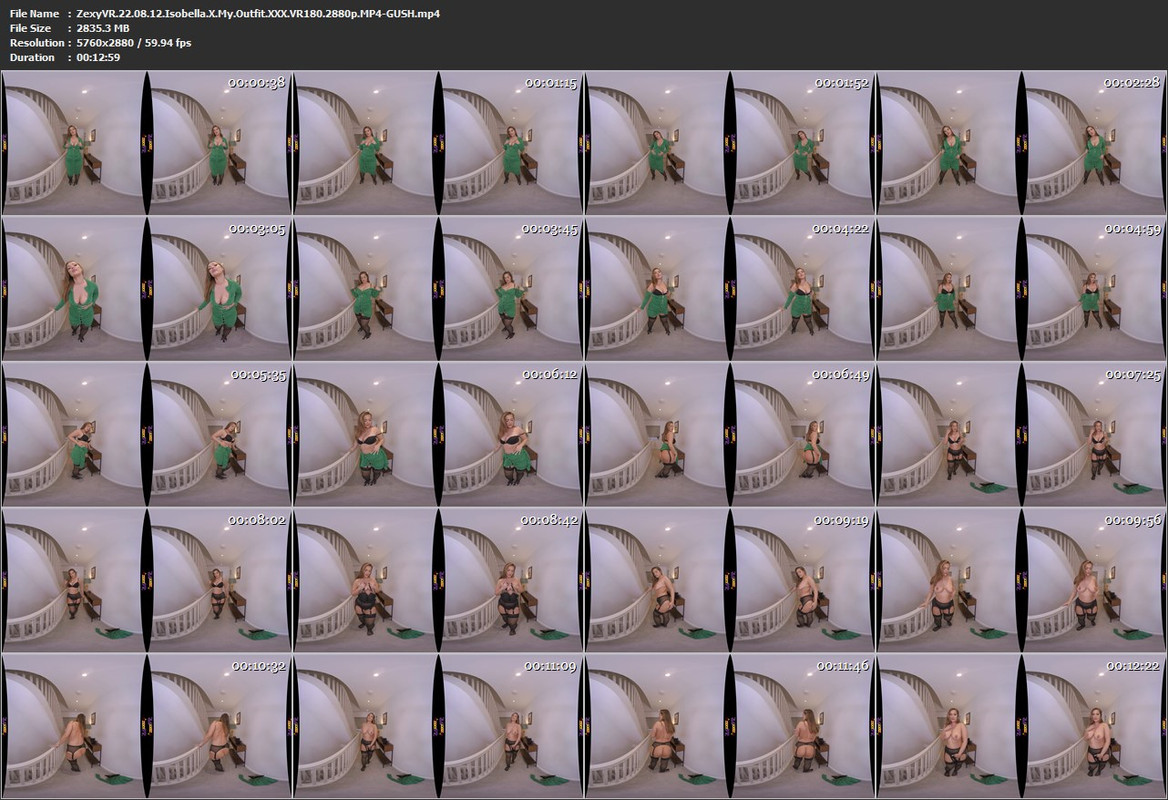Click the duration value 00:12:59
The image size is (1168, 800).
click(98, 57)
